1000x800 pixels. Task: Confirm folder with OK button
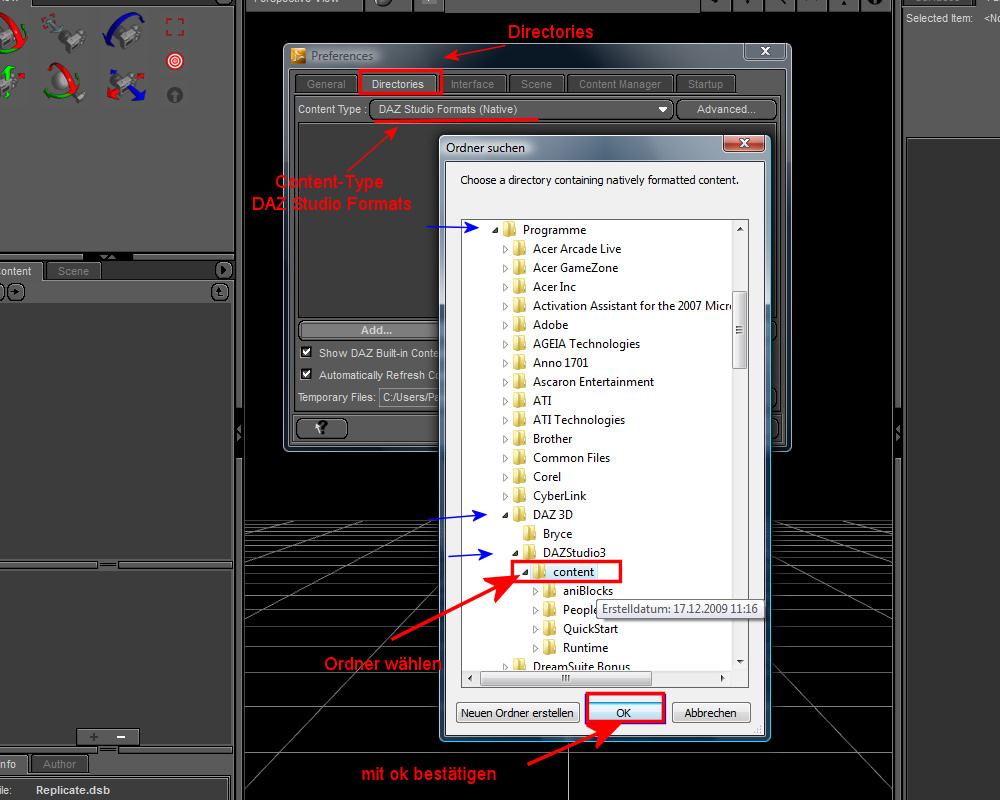[624, 712]
